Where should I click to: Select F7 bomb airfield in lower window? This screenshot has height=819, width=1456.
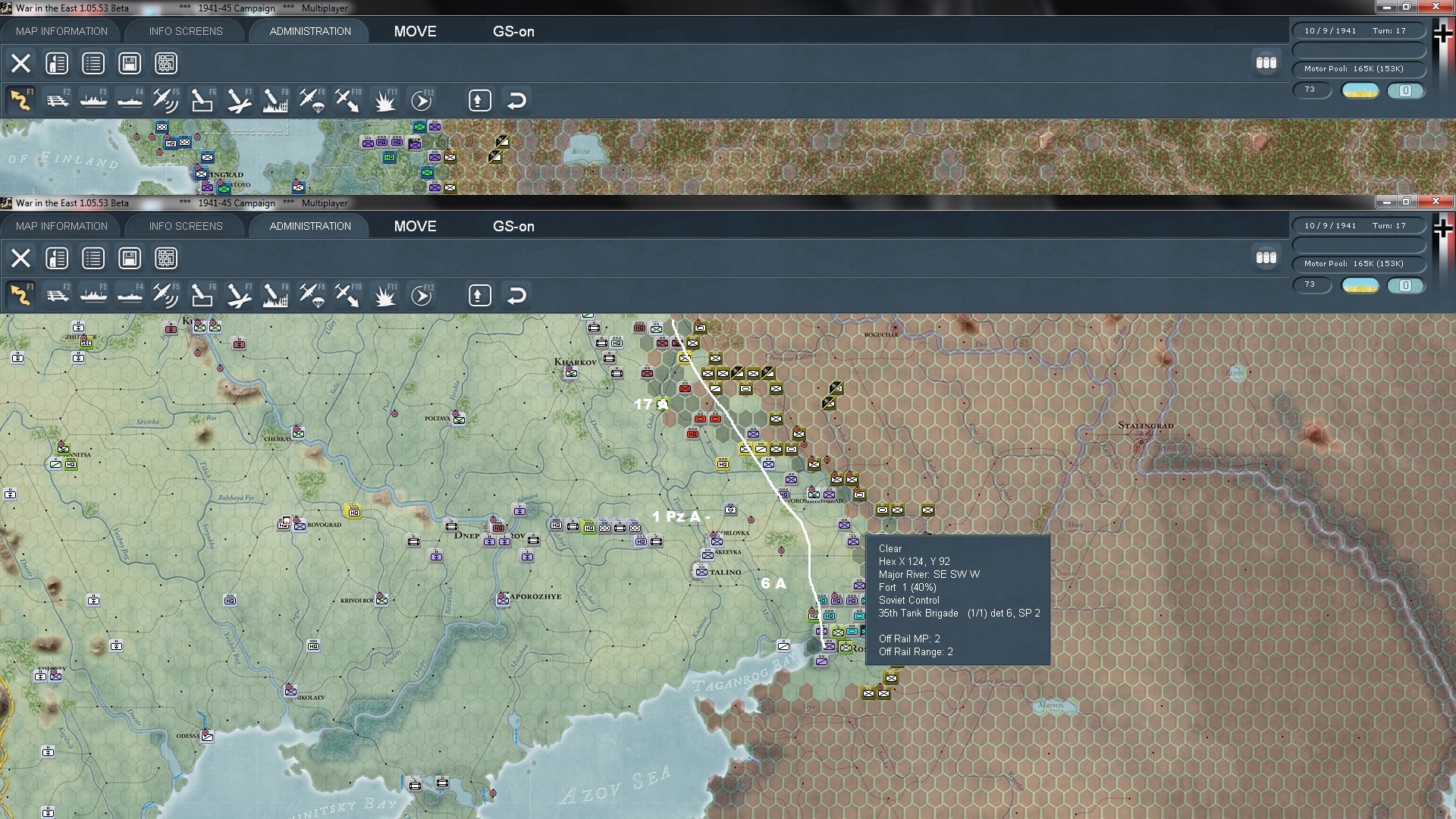click(x=239, y=295)
